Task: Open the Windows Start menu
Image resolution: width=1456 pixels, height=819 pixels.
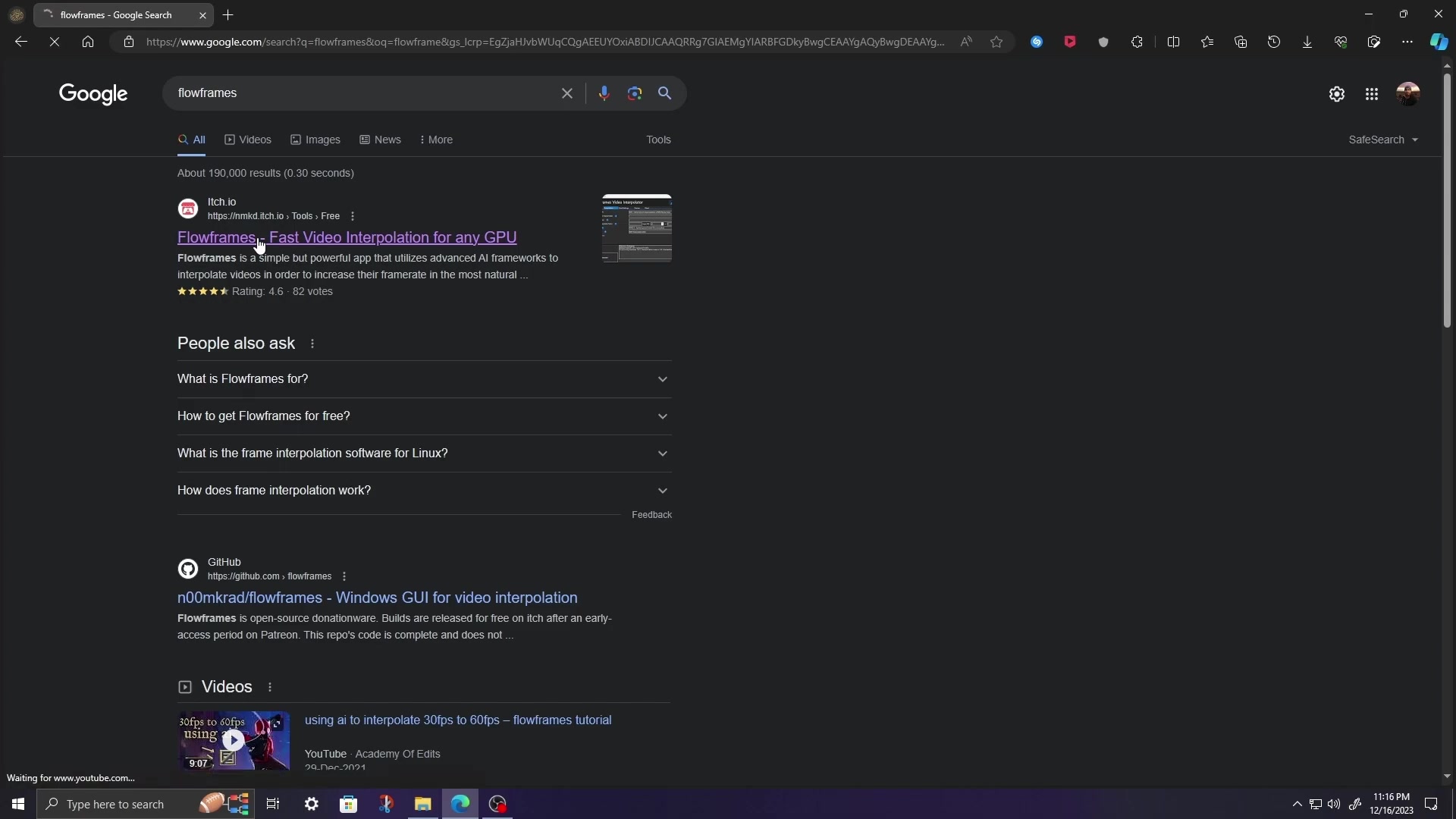Action: click(x=18, y=804)
